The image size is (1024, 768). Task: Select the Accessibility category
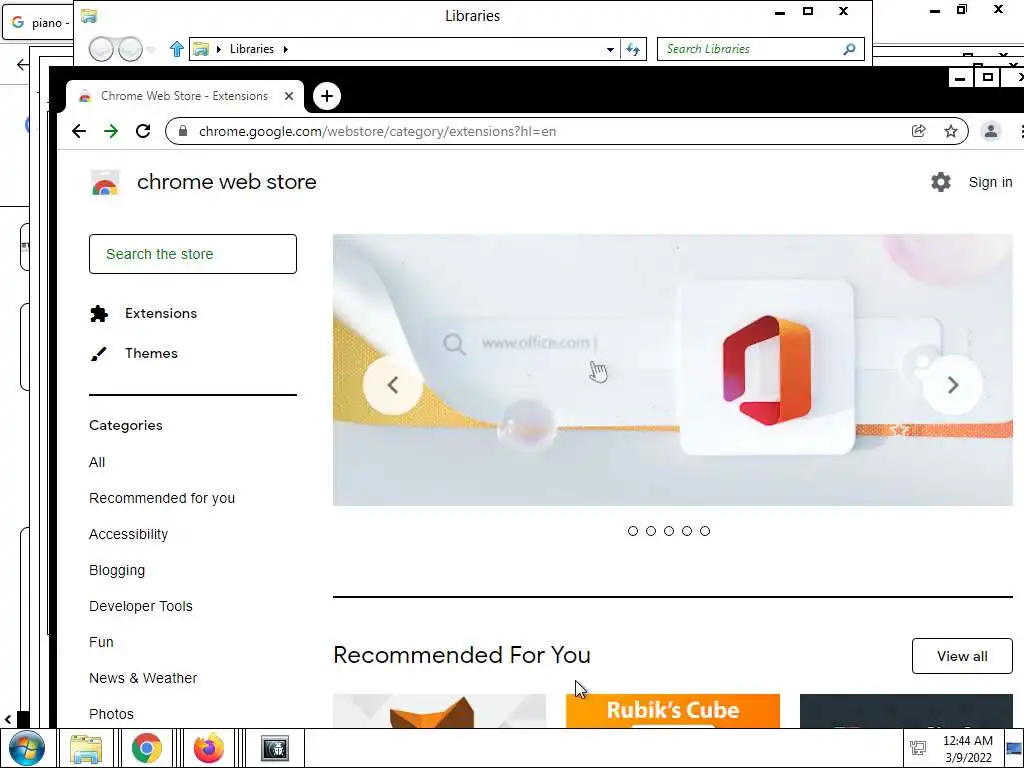(129, 534)
